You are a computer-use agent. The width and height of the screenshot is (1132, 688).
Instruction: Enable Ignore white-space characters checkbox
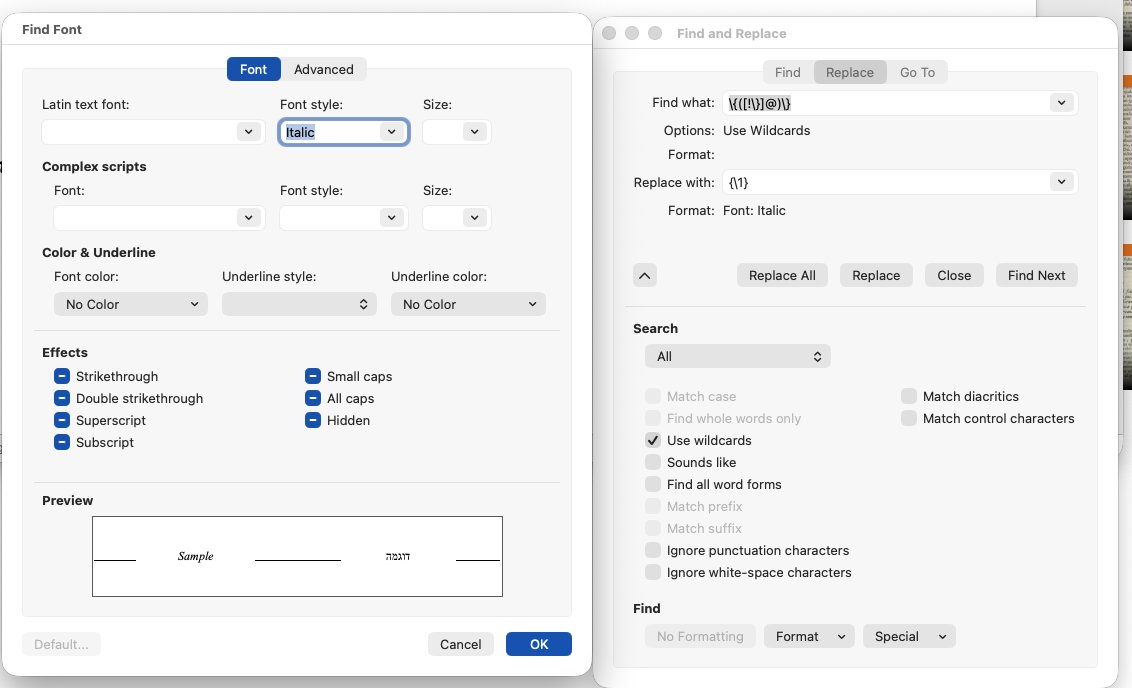point(653,572)
